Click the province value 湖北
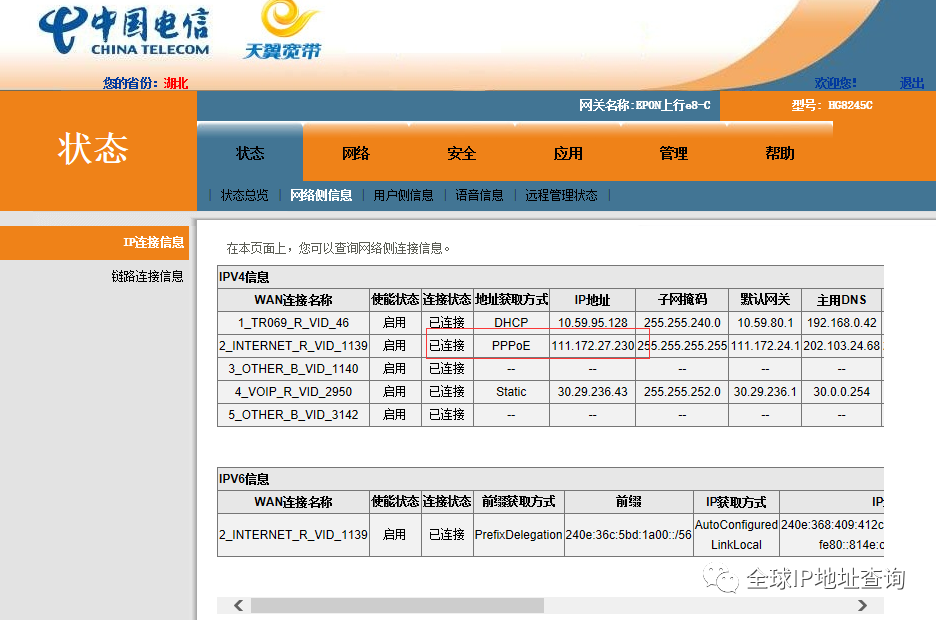936x620 pixels. 176,83
